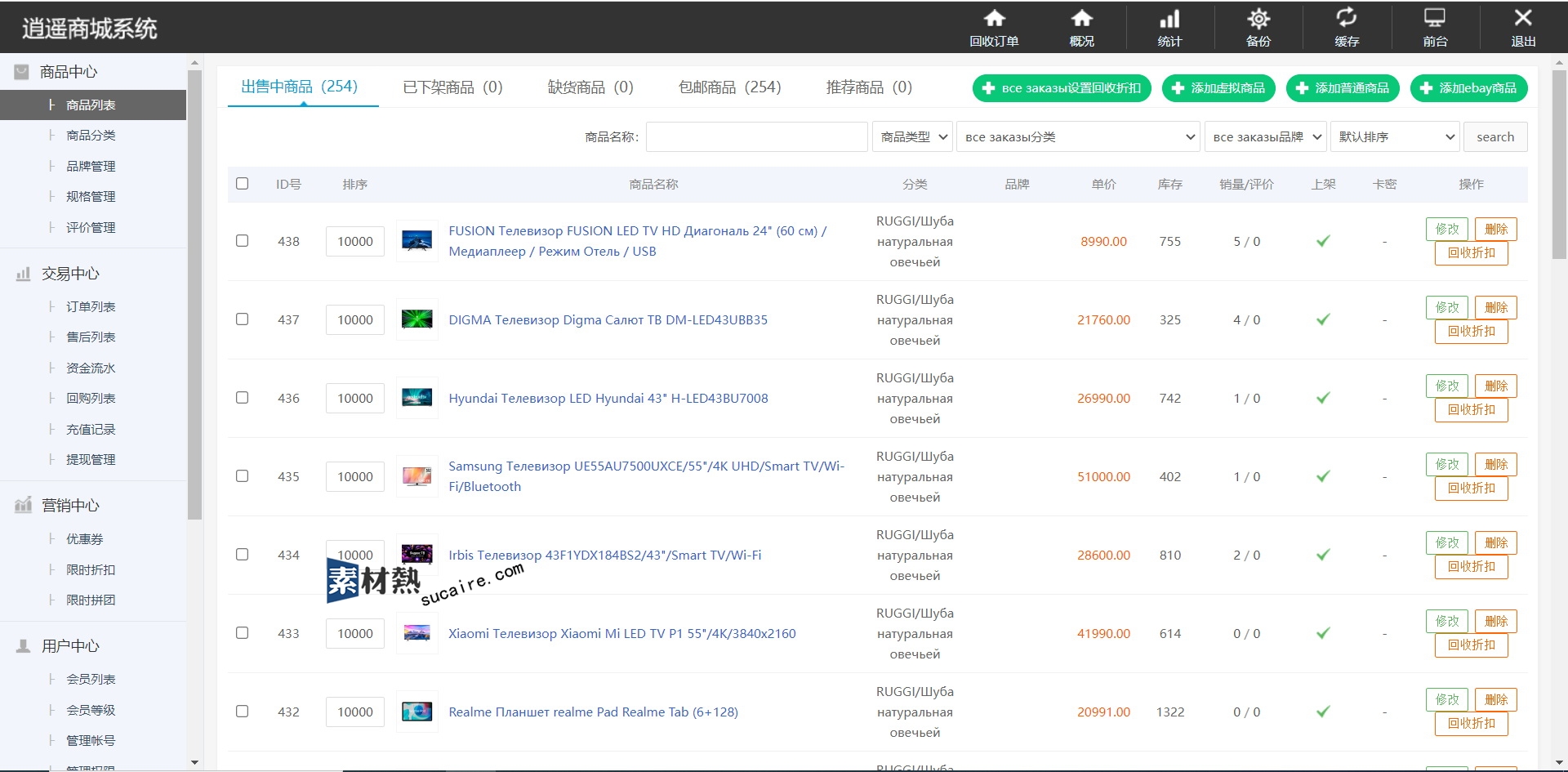Open the 统计 statistics chart icon
The width and height of the screenshot is (1568, 772).
[1170, 18]
